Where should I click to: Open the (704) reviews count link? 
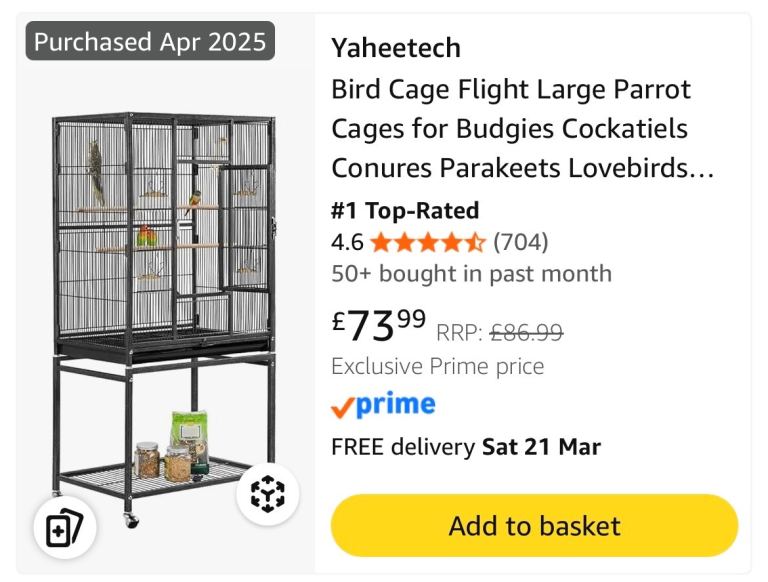(x=521, y=243)
